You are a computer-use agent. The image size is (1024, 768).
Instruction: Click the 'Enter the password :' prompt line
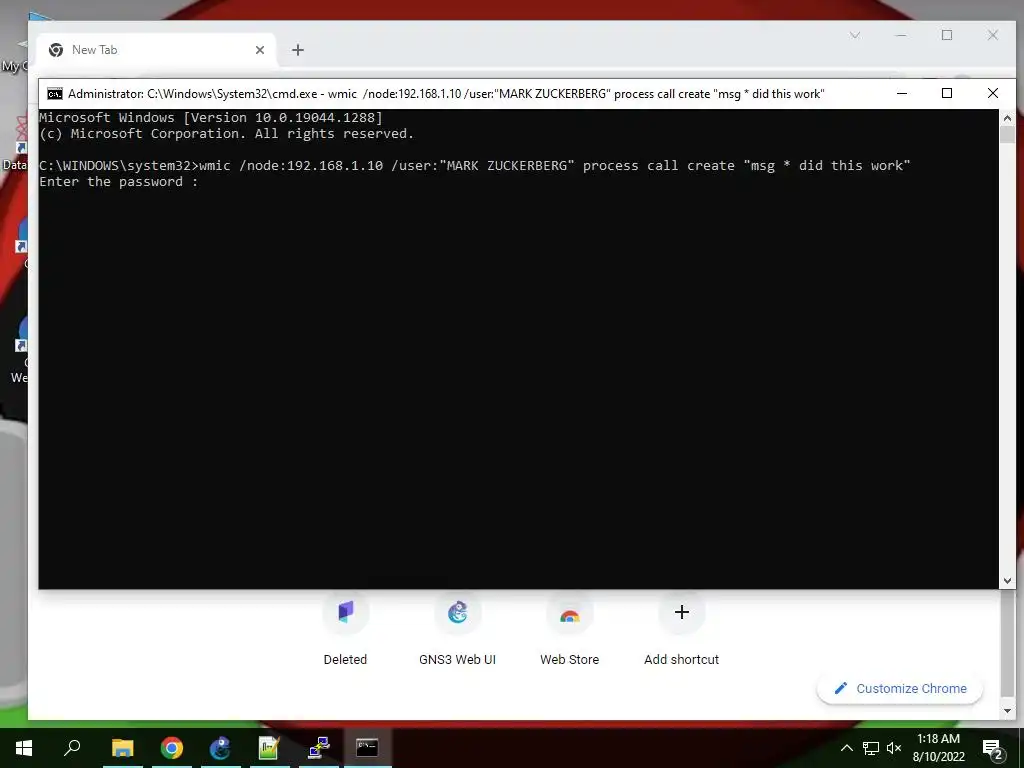coord(118,182)
